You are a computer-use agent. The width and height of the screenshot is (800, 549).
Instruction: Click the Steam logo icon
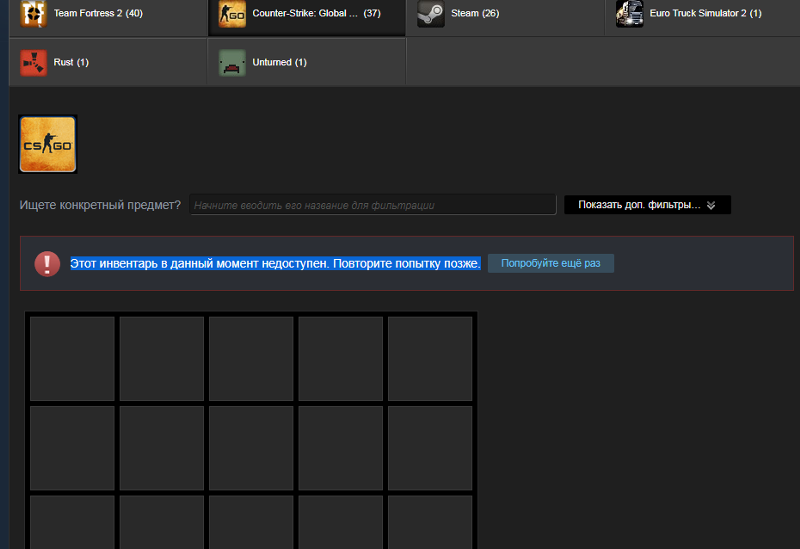coord(431,14)
